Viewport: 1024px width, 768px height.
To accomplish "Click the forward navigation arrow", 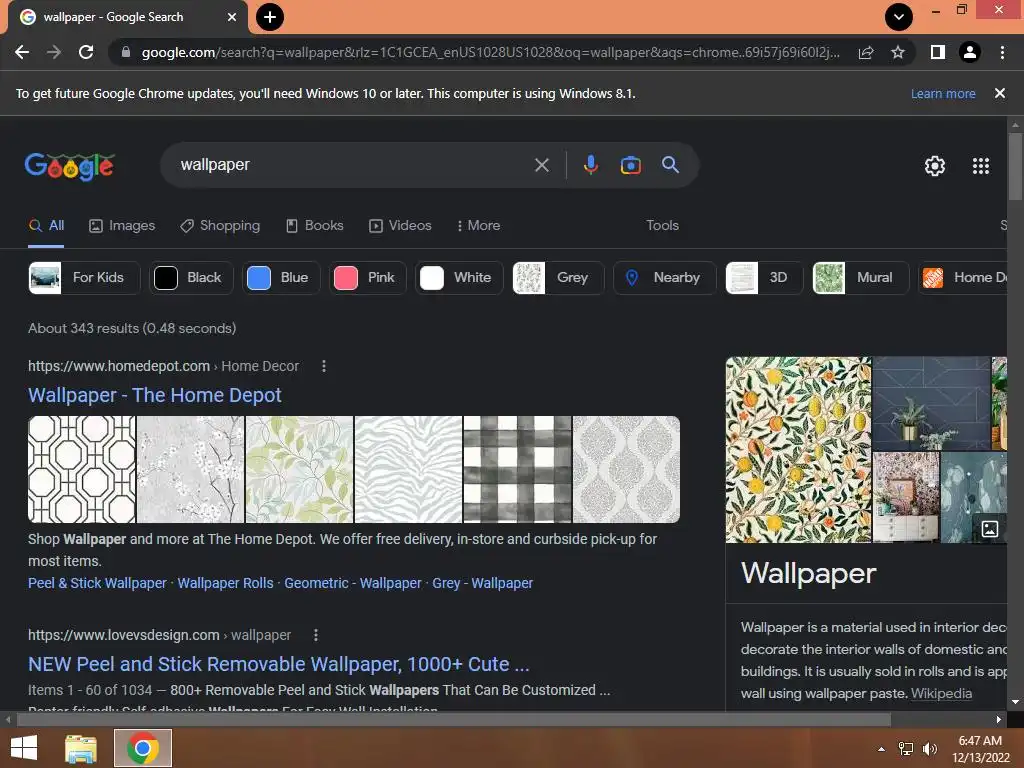I will tap(54, 52).
